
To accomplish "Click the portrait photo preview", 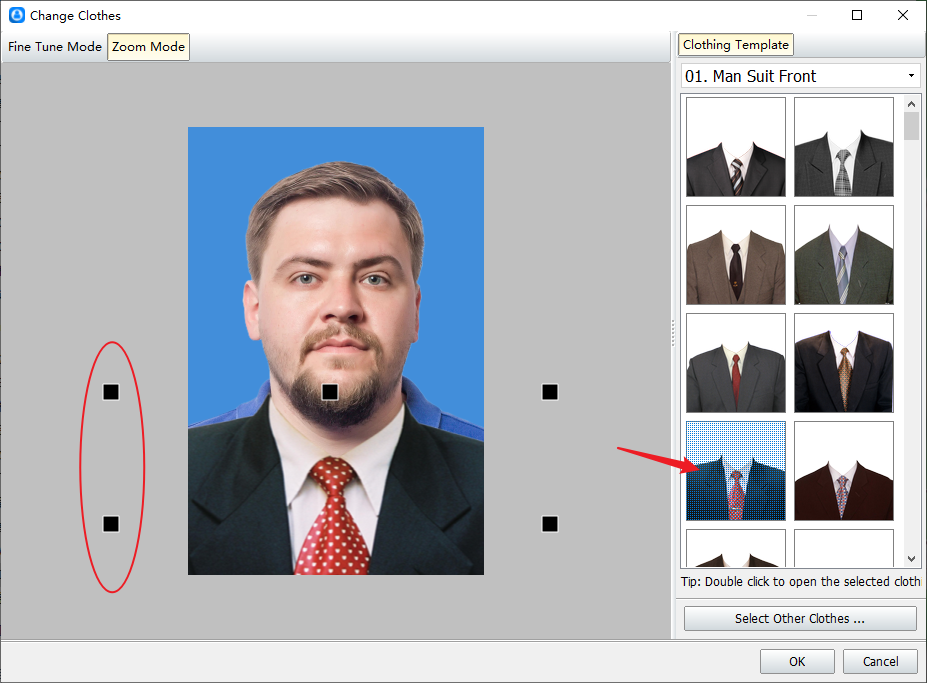I will pyautogui.click(x=336, y=351).
